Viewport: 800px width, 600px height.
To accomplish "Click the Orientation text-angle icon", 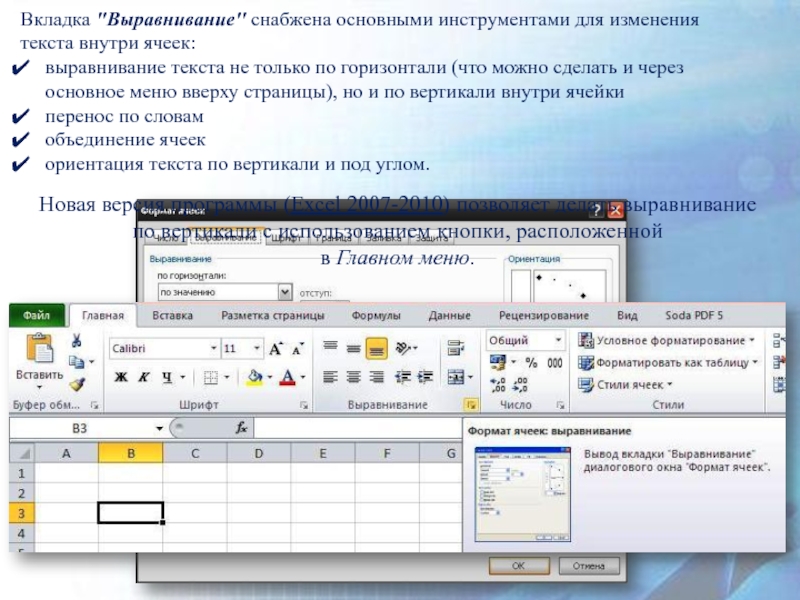I will click(x=403, y=348).
